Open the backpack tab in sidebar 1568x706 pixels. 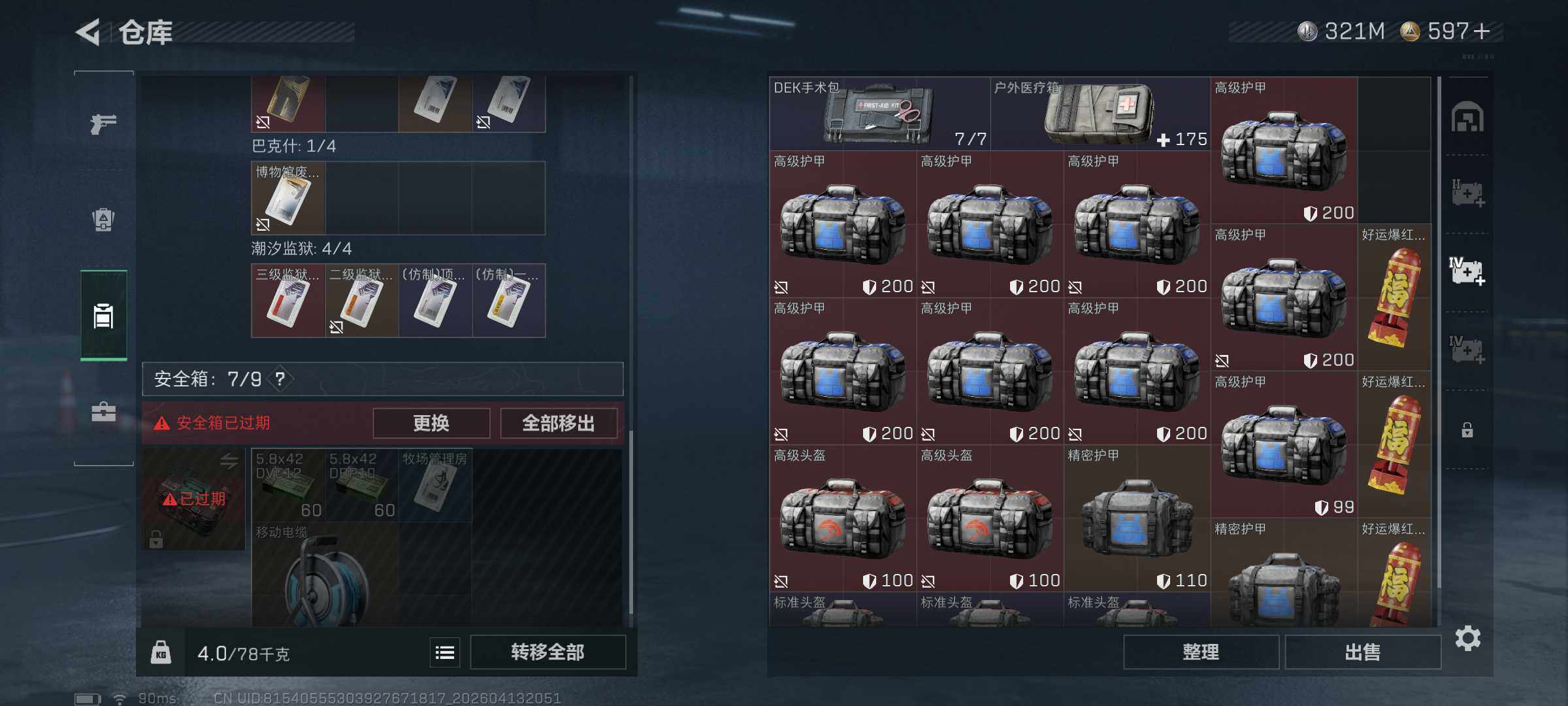103,219
